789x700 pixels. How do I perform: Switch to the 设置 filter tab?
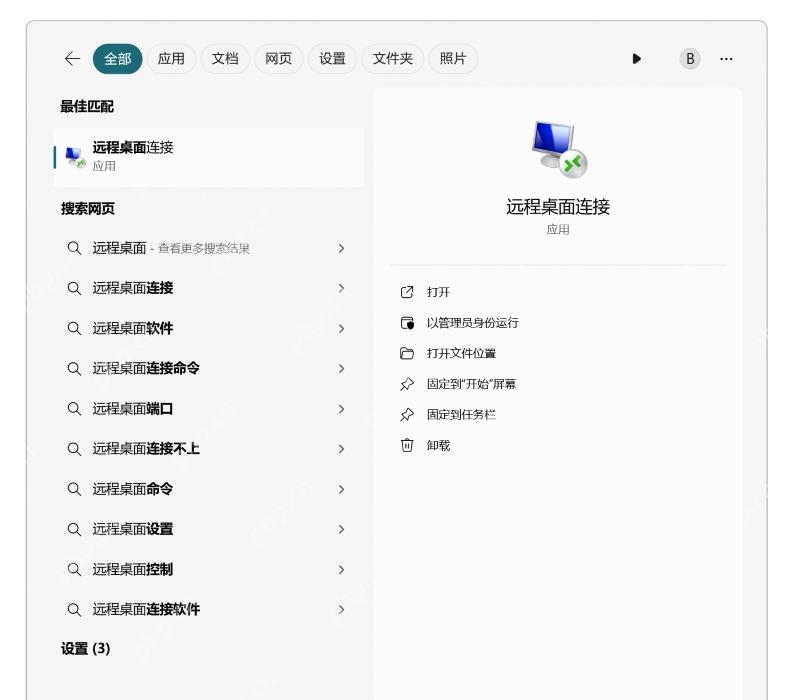[x=332, y=59]
